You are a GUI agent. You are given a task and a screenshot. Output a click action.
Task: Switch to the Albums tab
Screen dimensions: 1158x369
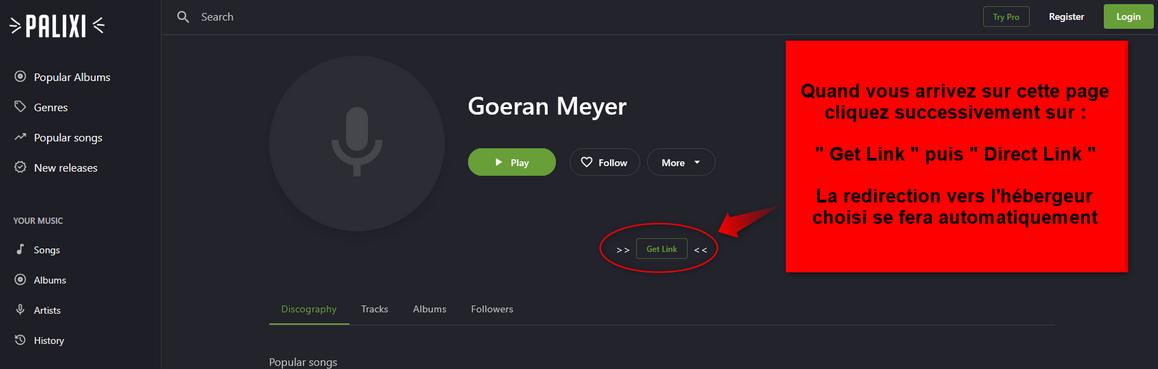coord(430,309)
